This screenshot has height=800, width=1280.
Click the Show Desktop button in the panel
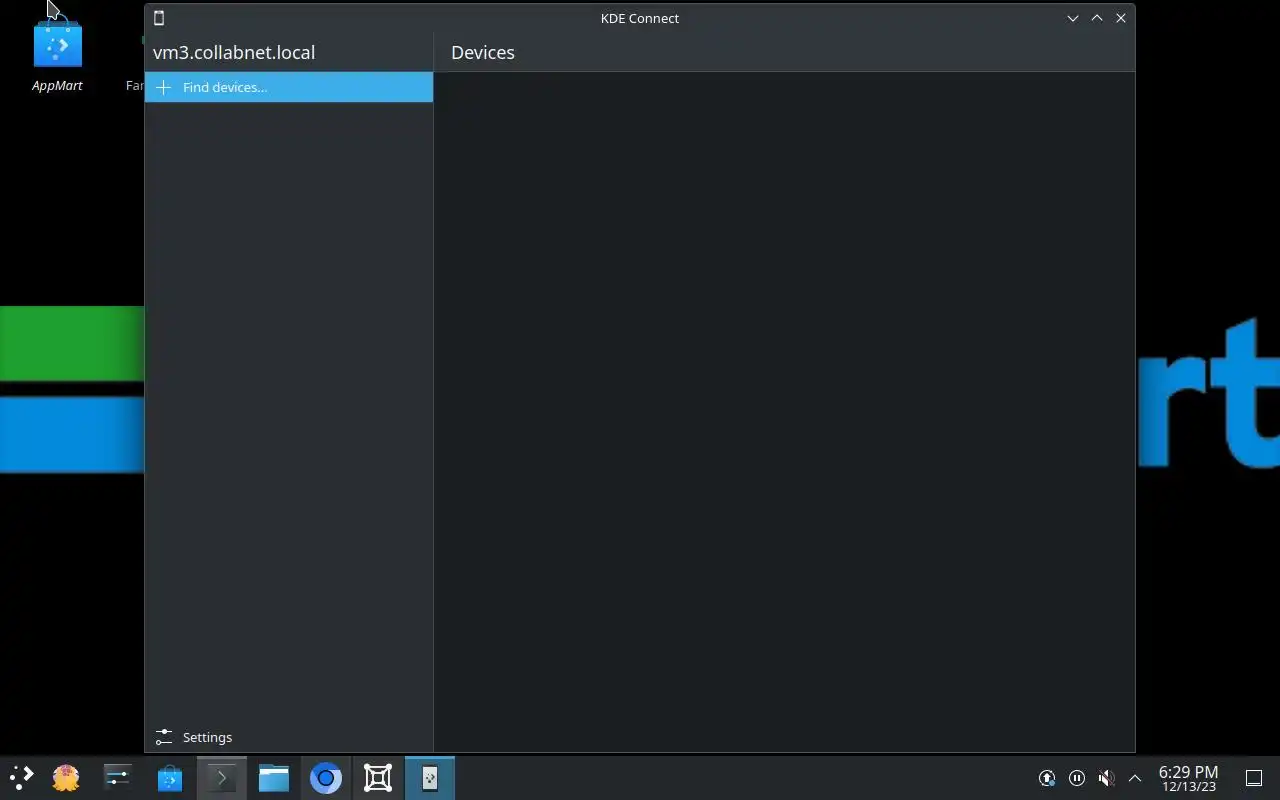(x=1254, y=778)
